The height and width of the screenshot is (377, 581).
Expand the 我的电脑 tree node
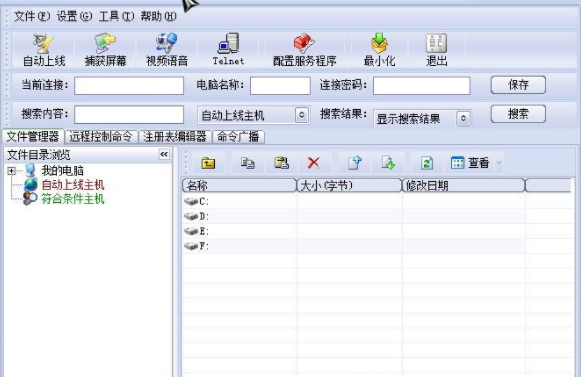[11, 171]
